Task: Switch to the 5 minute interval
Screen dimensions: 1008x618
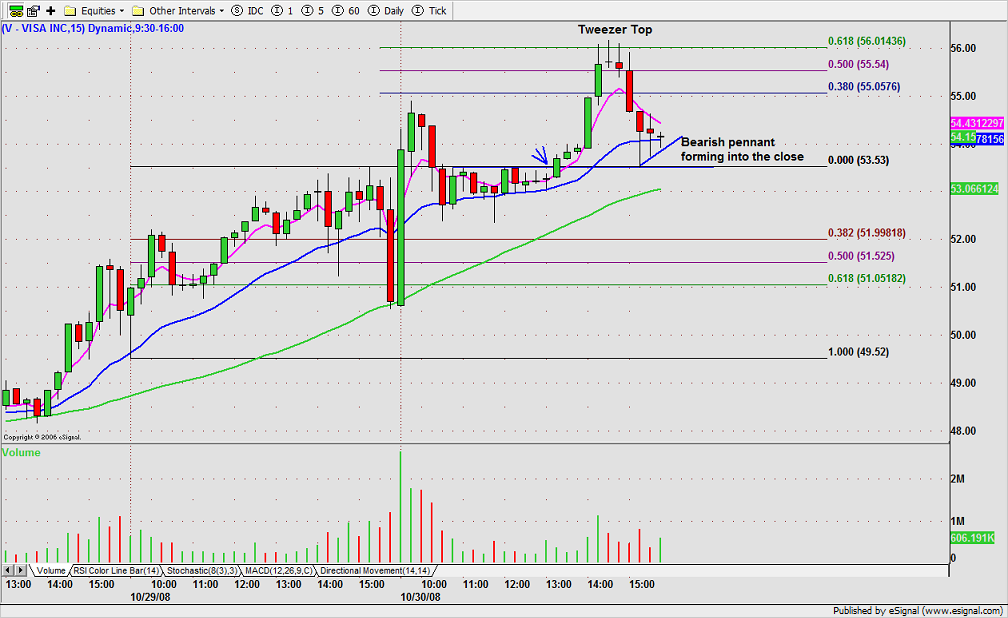Action: point(313,11)
